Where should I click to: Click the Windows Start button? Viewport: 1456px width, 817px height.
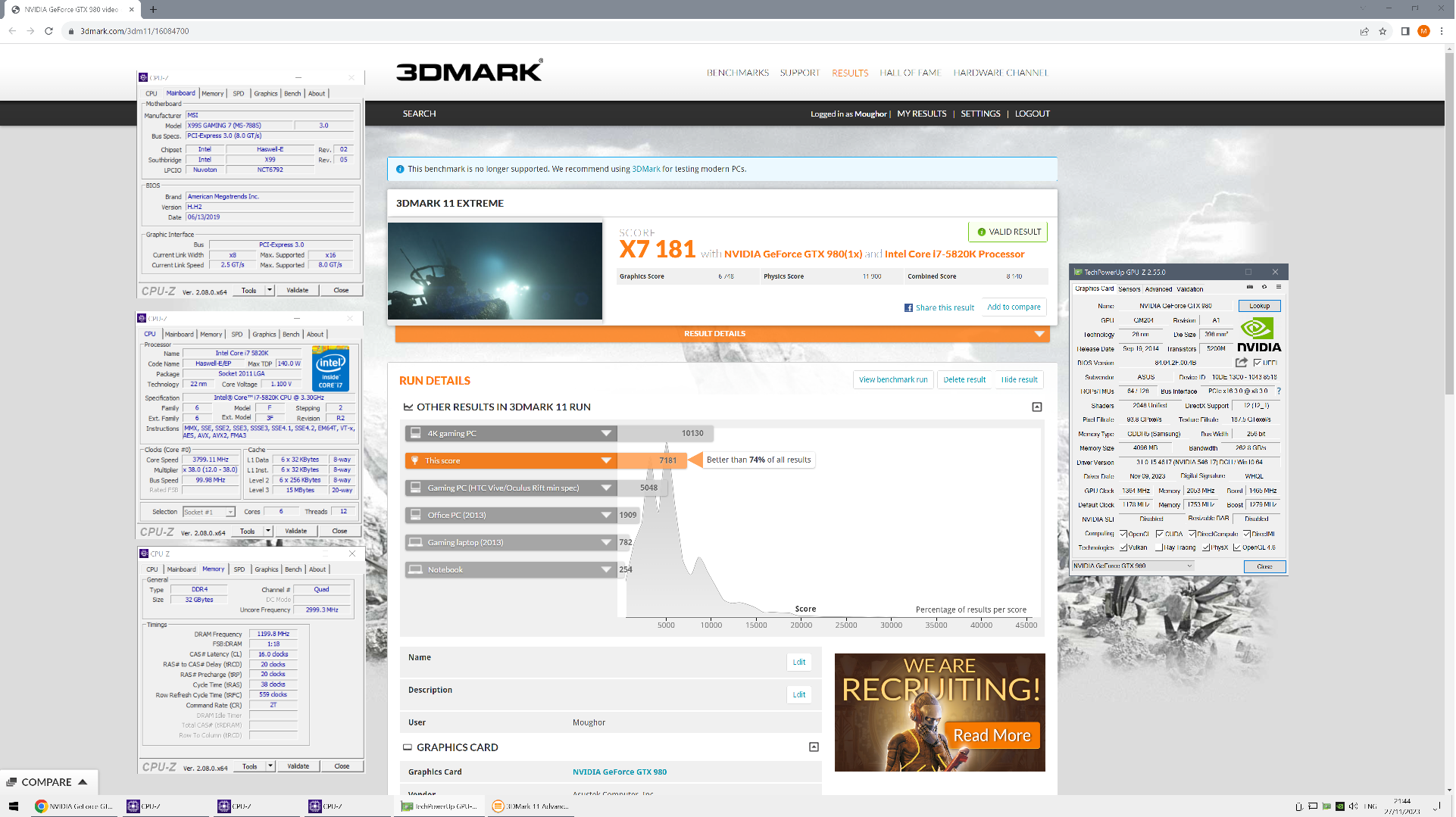coord(13,806)
